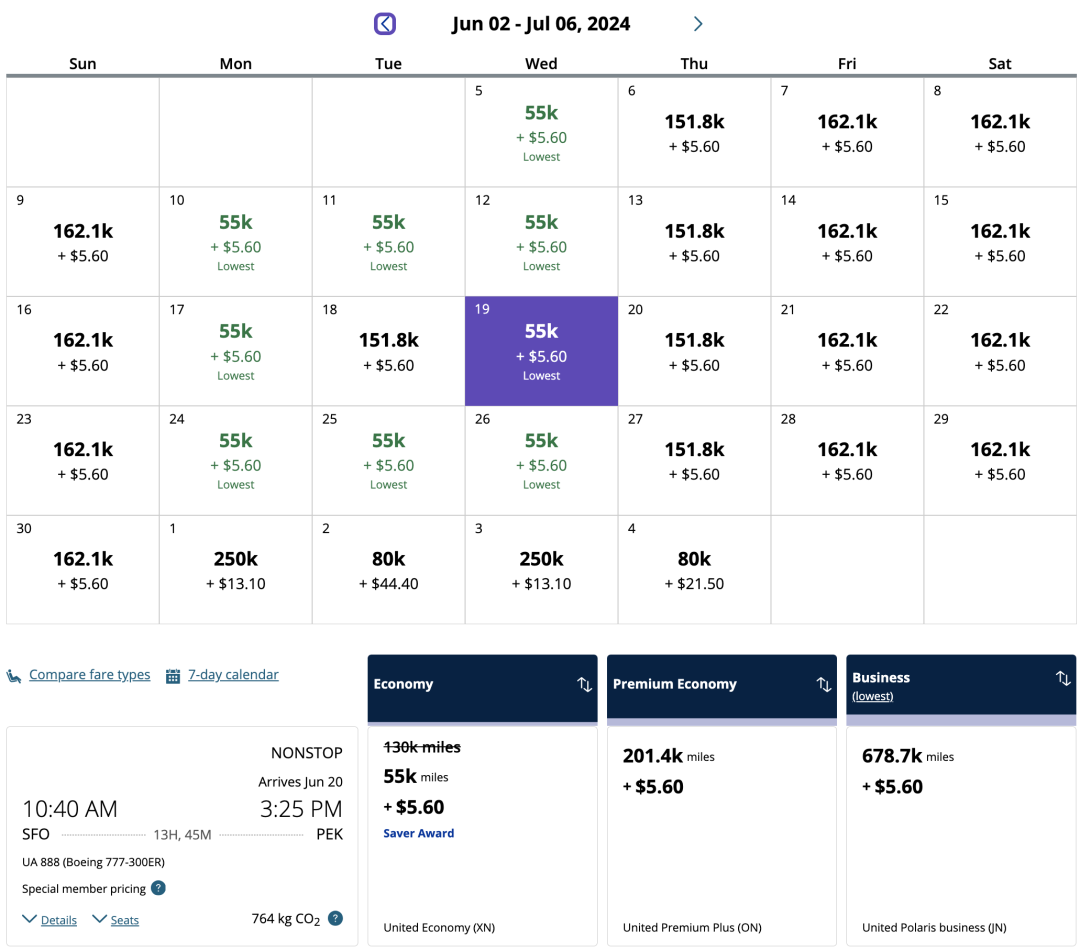Expand flight Details chevron
The width and height of the screenshot is (1080, 951).
[30, 919]
